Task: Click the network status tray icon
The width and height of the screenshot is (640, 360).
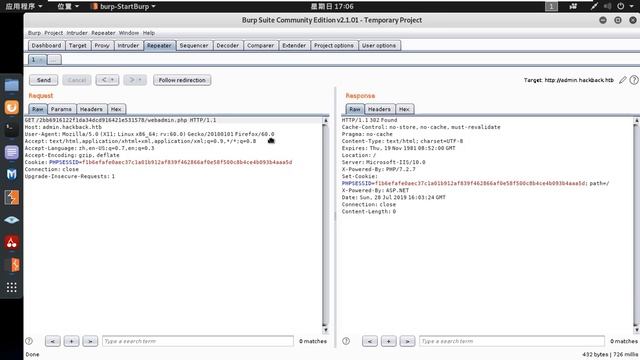Action: pyautogui.click(x=573, y=6)
